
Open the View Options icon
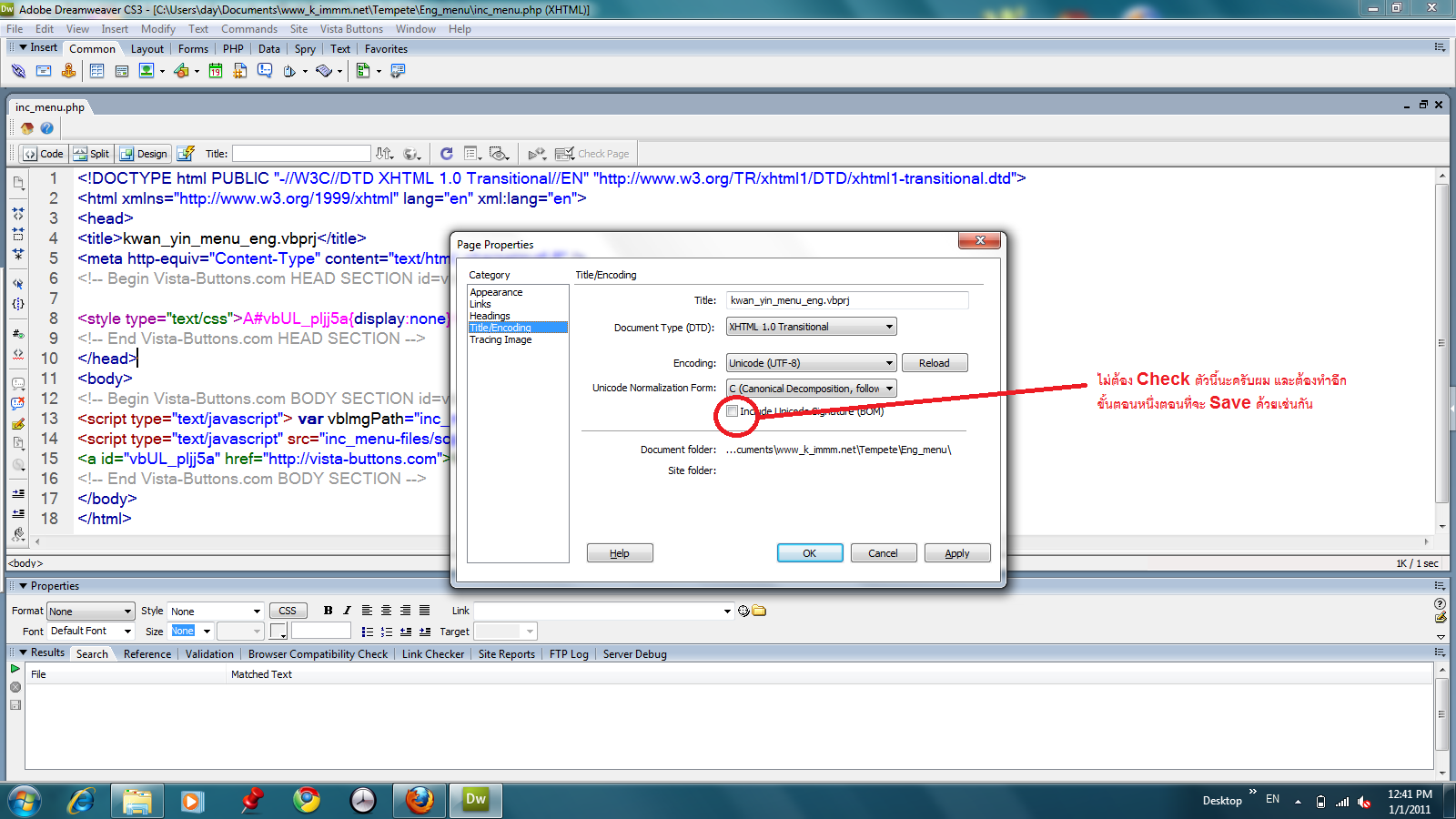tap(472, 154)
